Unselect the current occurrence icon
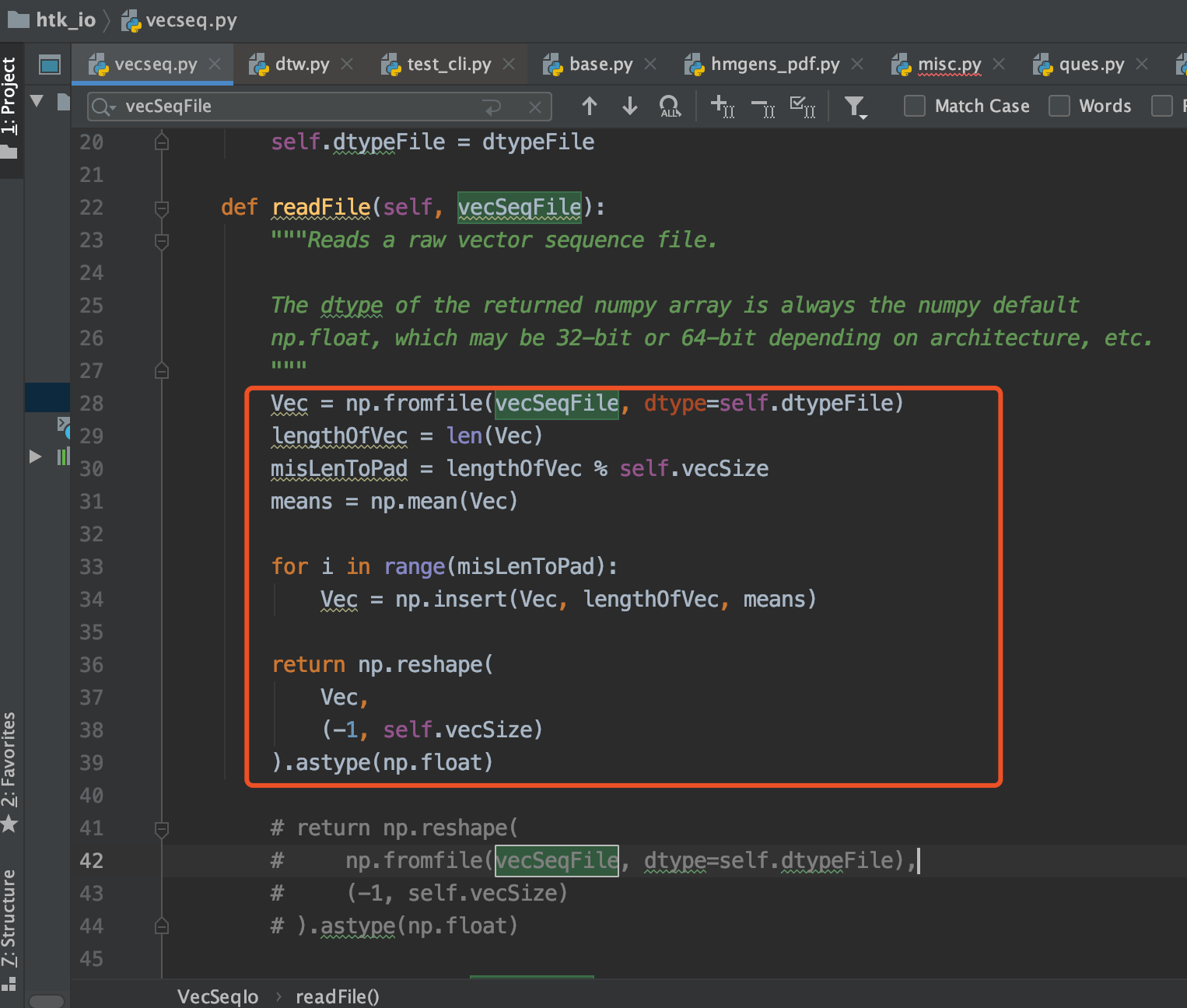This screenshot has width=1187, height=1008. tap(763, 106)
